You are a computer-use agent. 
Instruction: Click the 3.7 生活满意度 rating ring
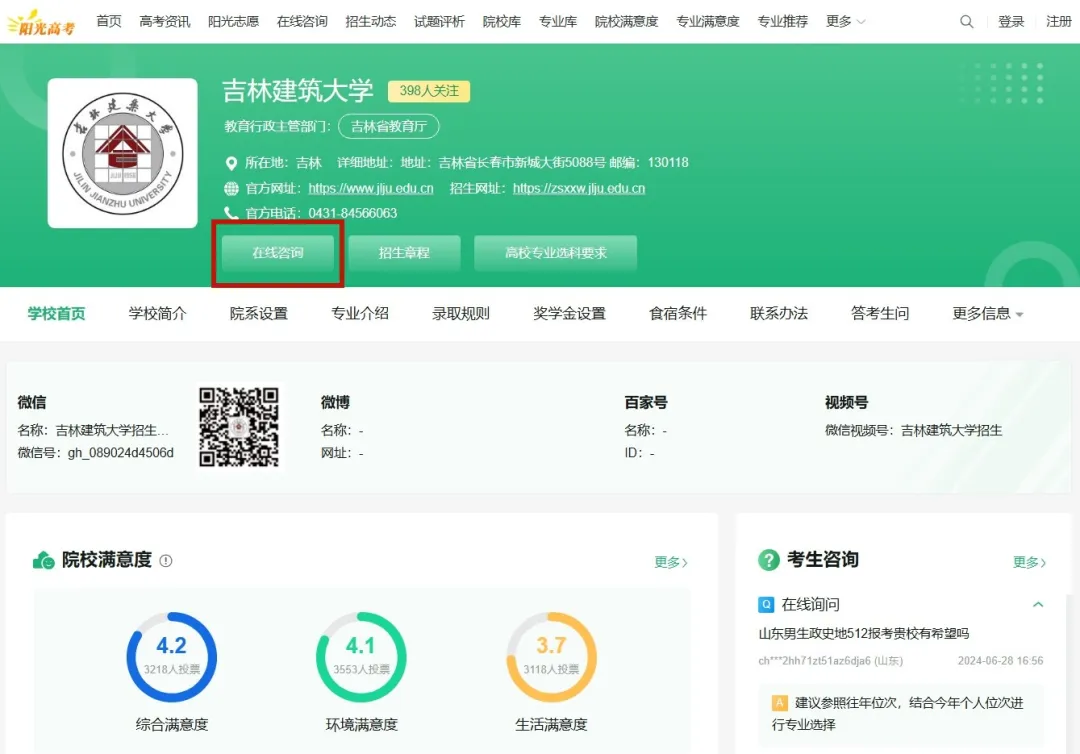(x=551, y=657)
